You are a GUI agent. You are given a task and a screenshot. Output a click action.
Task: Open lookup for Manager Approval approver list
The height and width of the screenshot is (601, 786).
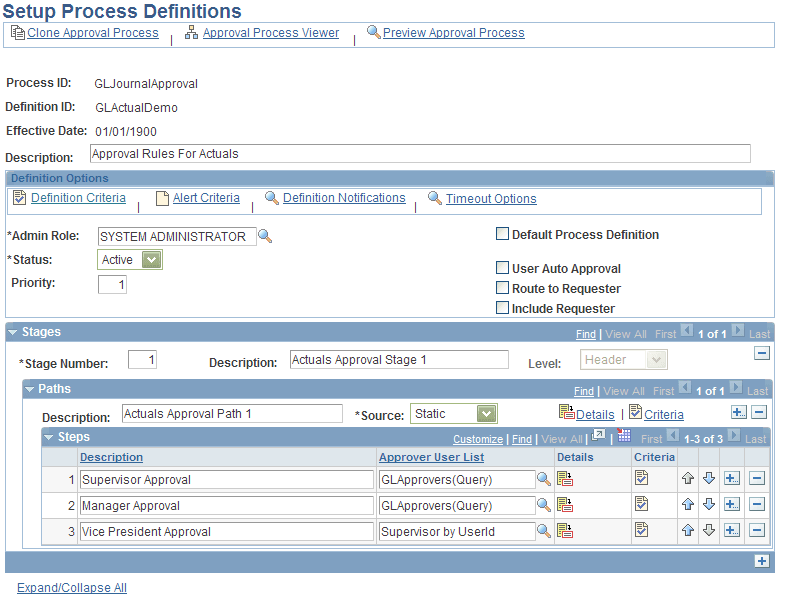click(544, 505)
